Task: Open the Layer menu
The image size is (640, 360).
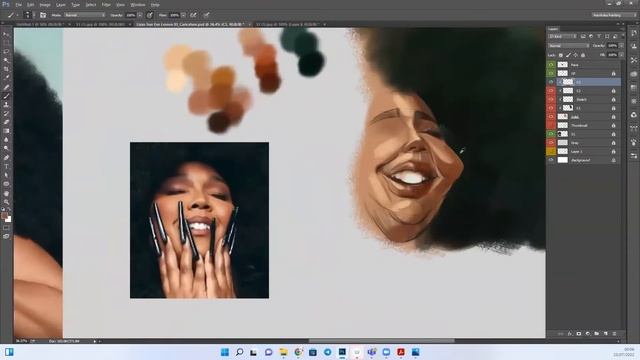Action: click(x=60, y=5)
